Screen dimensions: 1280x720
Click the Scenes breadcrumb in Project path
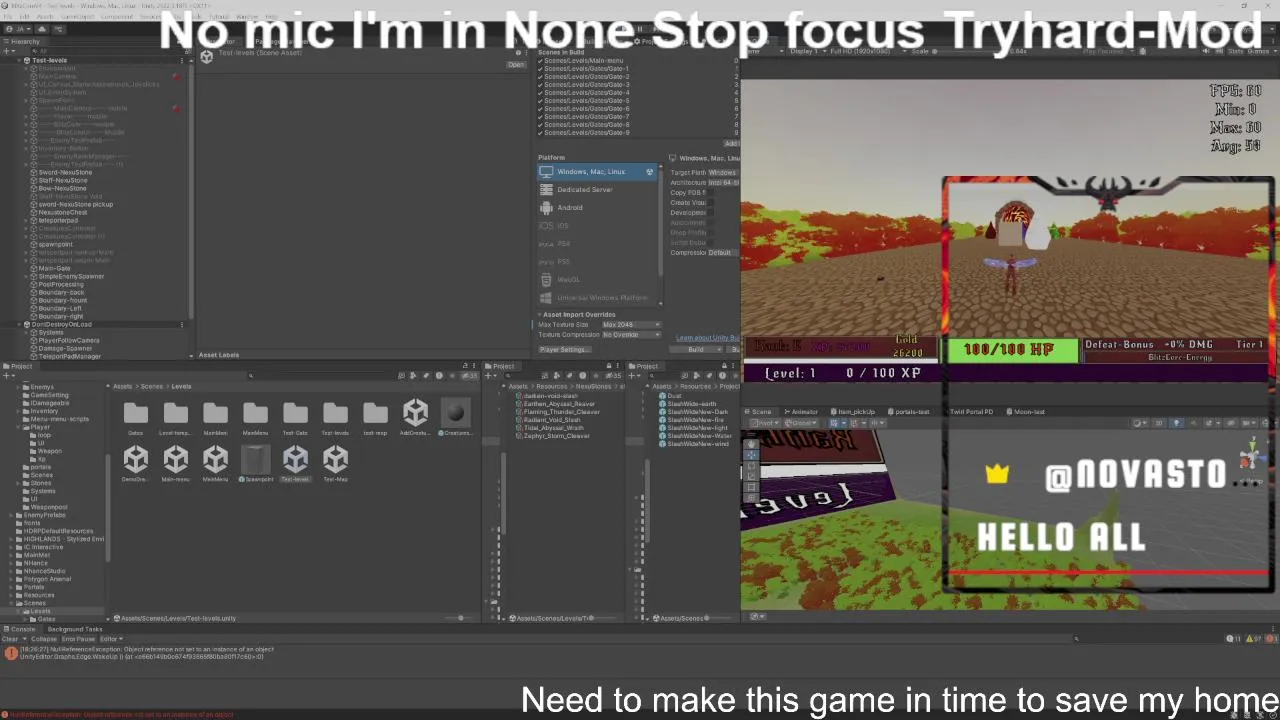click(152, 386)
